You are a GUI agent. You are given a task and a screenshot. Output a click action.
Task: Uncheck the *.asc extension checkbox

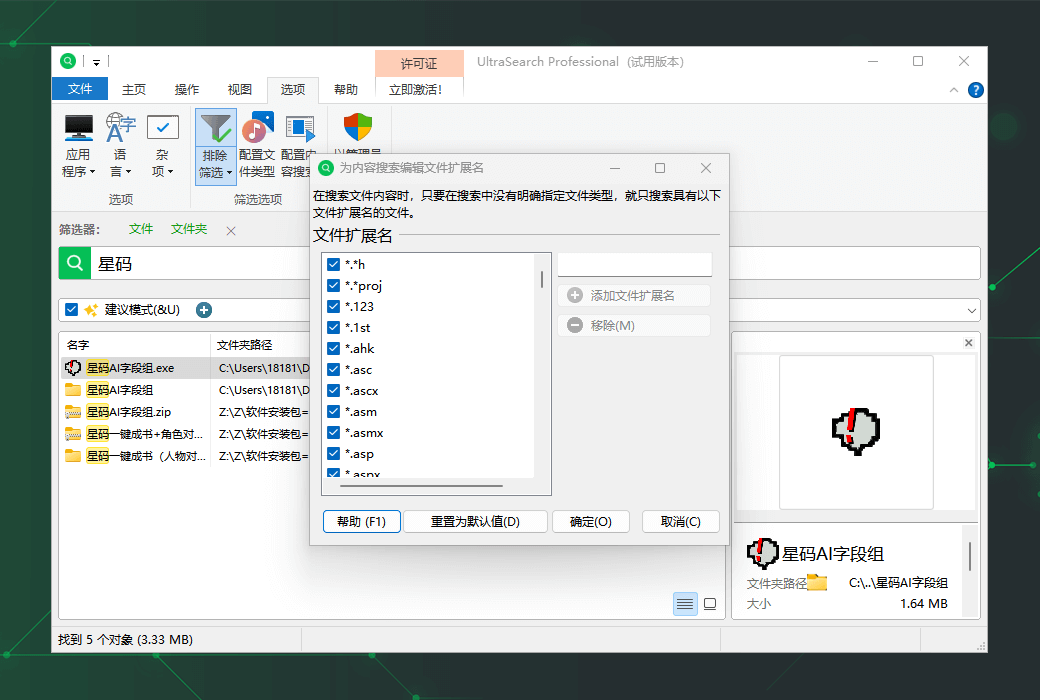click(334, 370)
